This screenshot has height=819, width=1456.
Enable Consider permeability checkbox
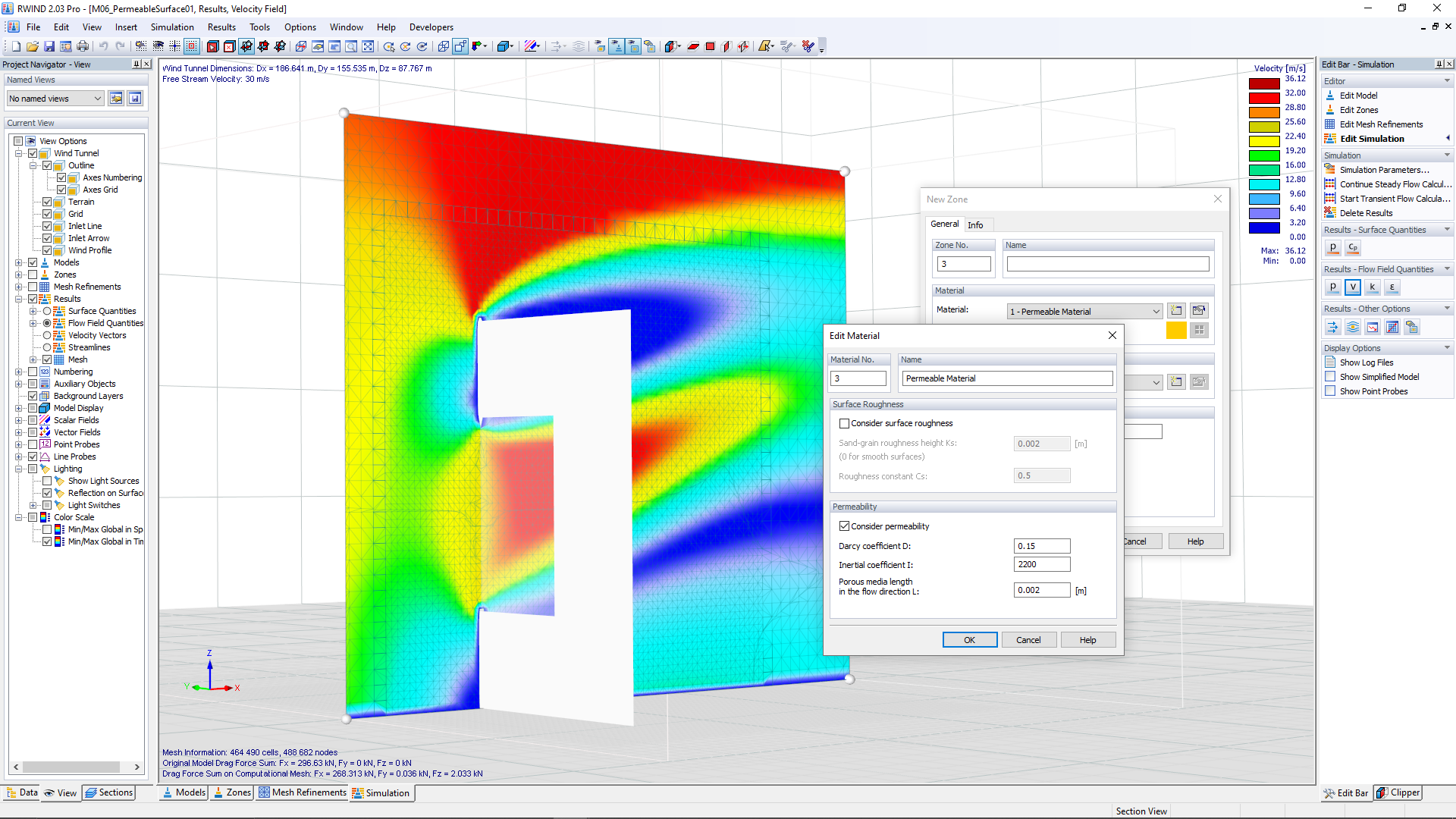[844, 525]
